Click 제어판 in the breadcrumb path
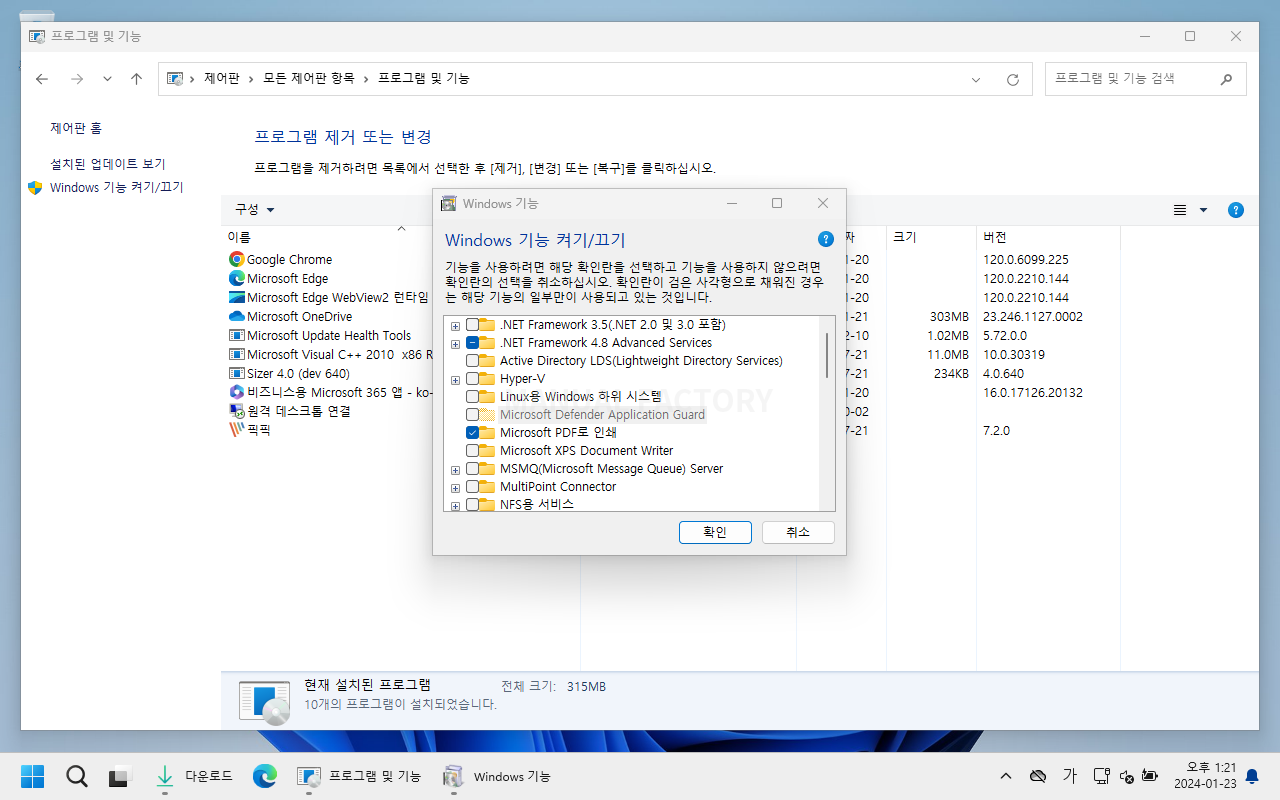The image size is (1280, 800). point(221,78)
